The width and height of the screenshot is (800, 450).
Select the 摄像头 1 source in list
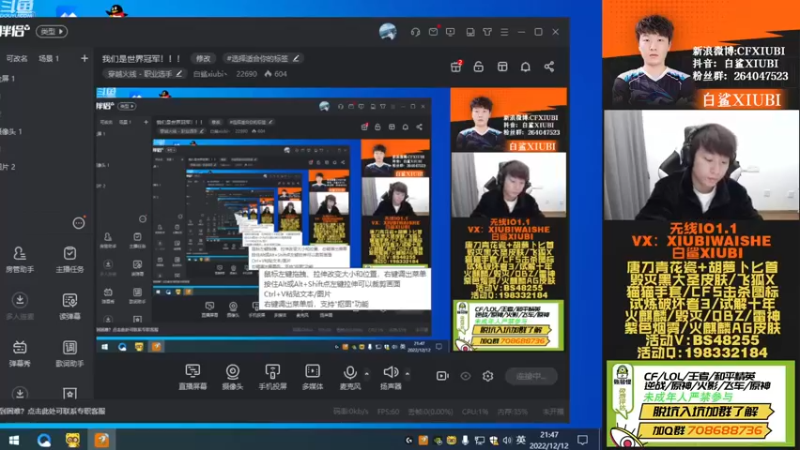(11, 132)
